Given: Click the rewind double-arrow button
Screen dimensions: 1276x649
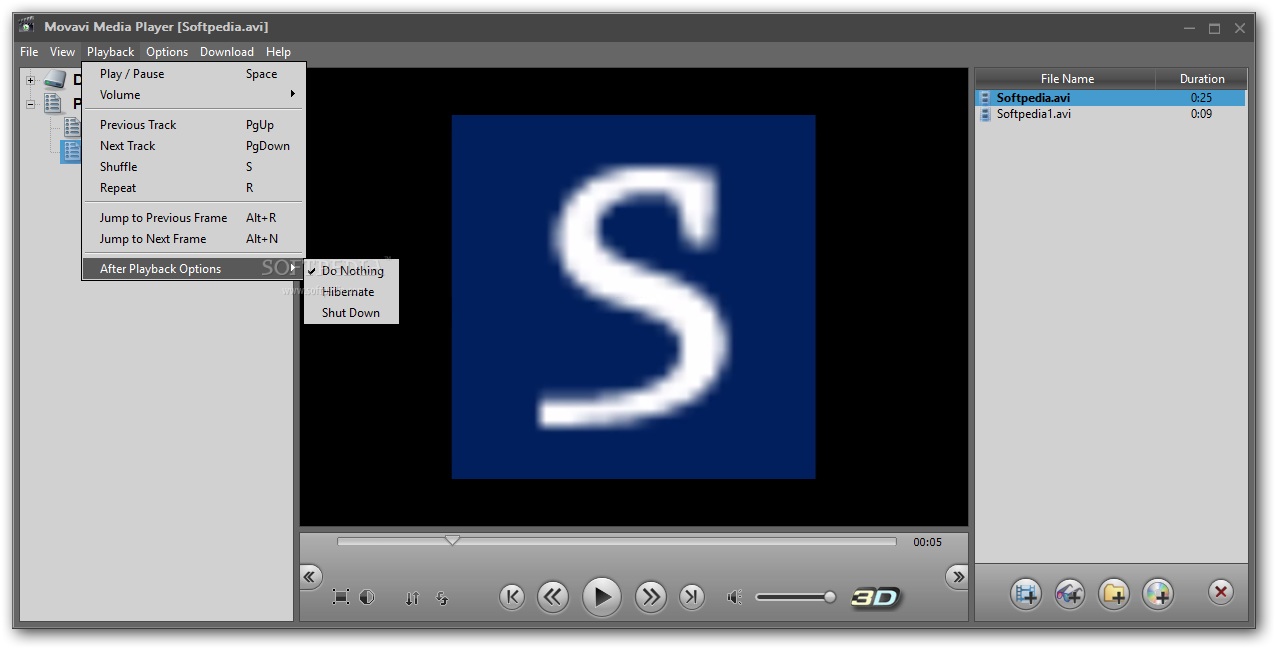Looking at the screenshot, I should [x=553, y=597].
